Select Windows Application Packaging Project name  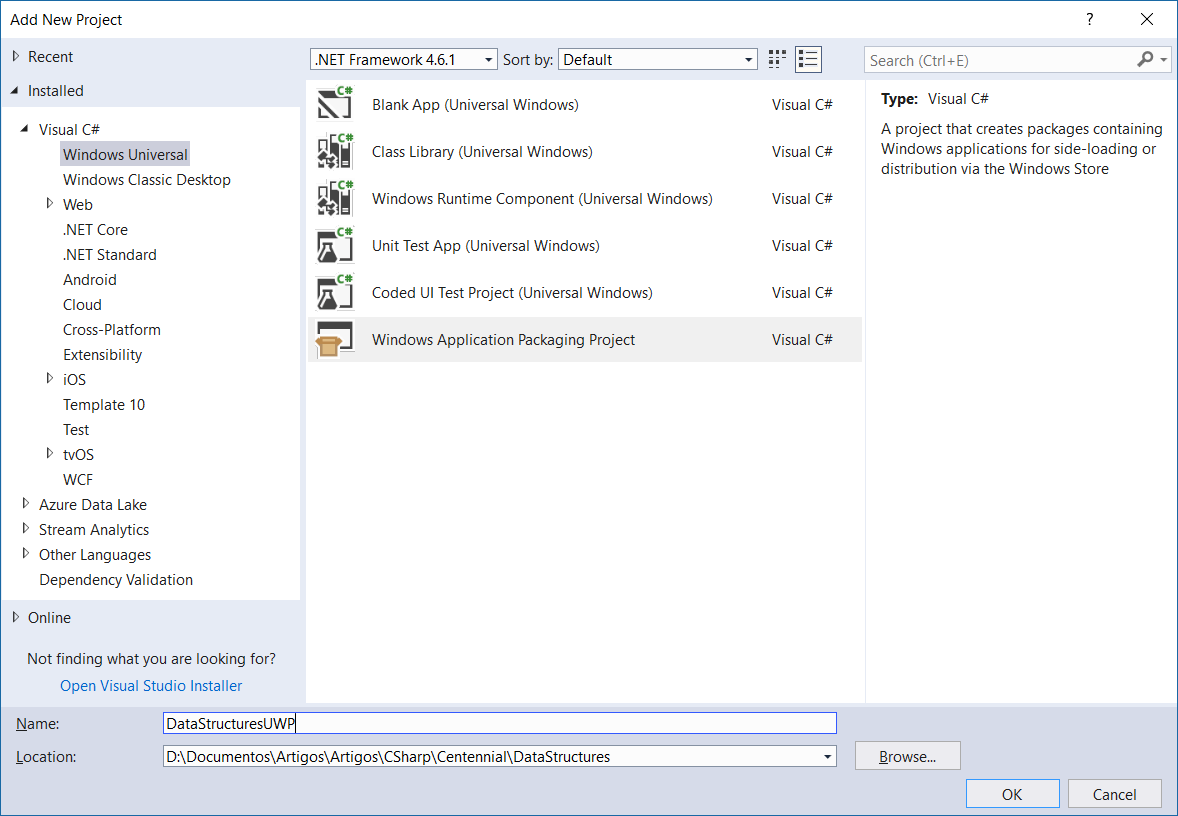pos(503,340)
